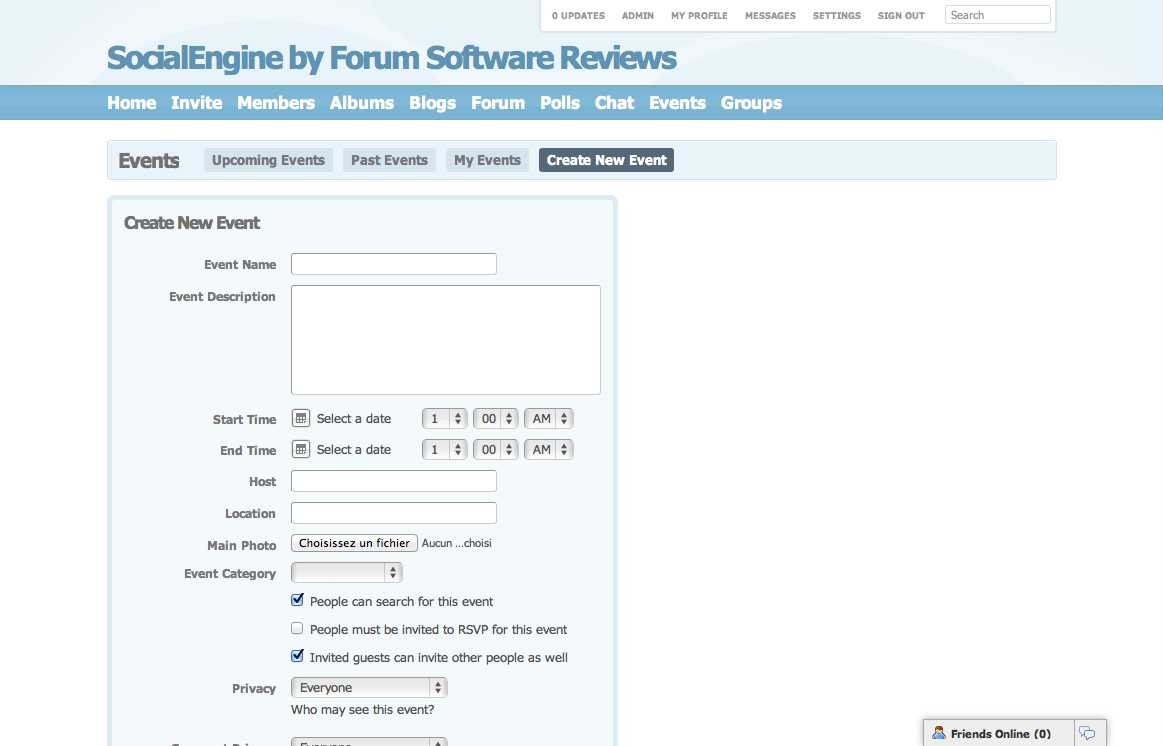The width and height of the screenshot is (1163, 746).
Task: Open the My Profile link
Action: coord(699,16)
